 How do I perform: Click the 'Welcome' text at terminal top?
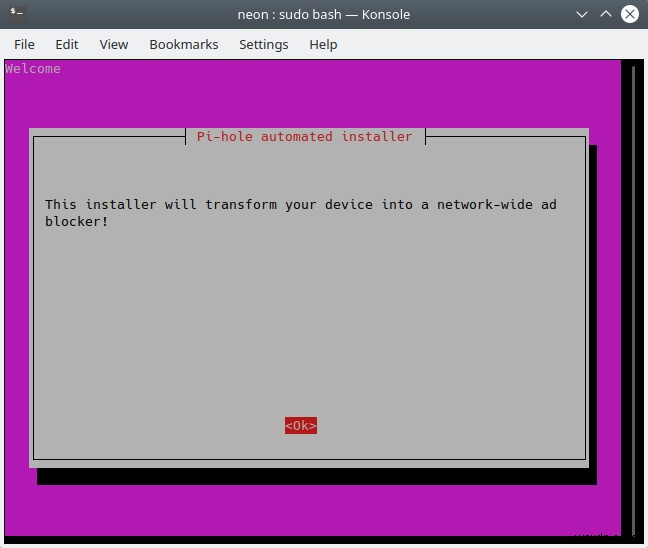33,69
